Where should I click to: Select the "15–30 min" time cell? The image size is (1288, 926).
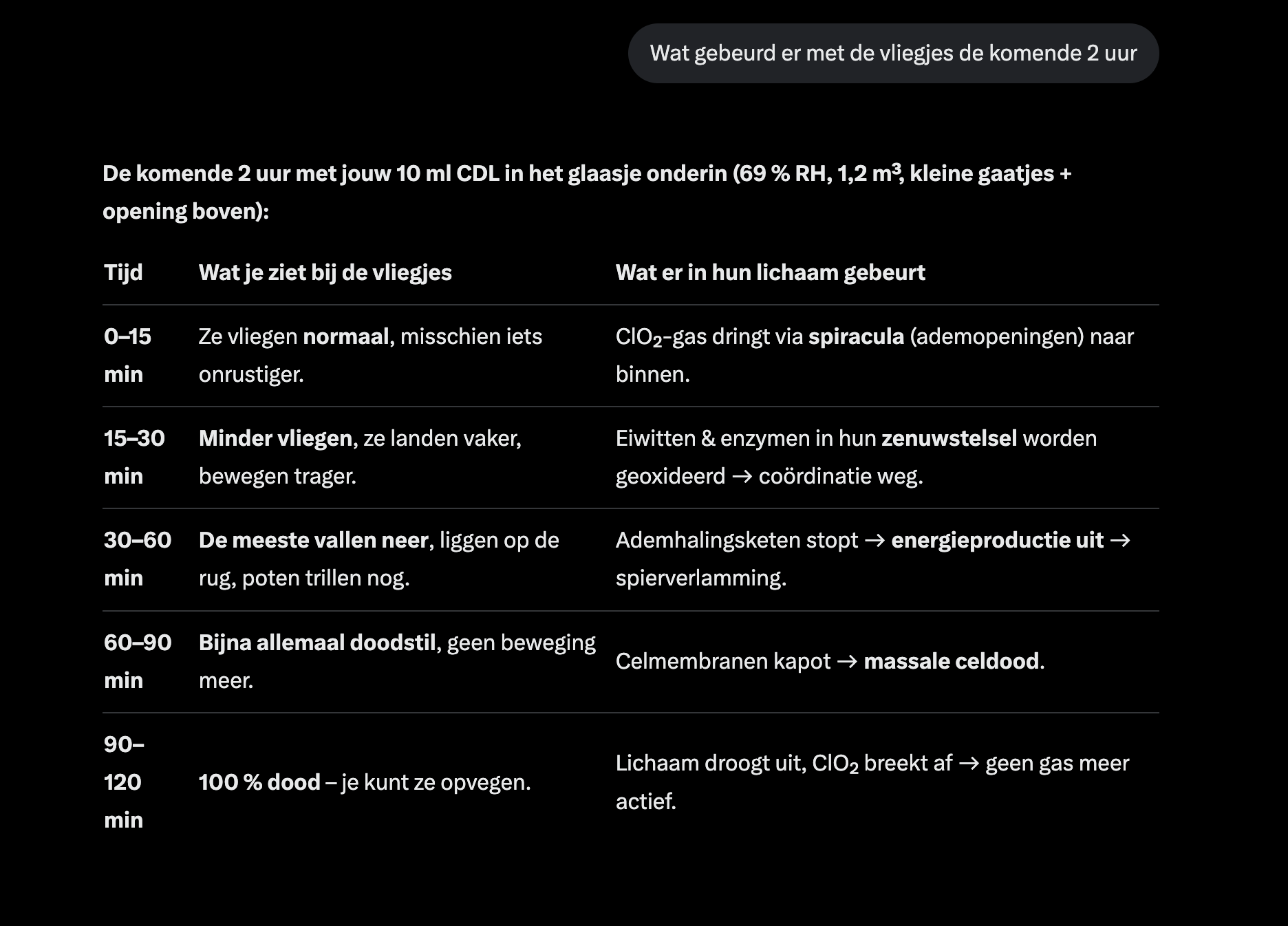134,457
